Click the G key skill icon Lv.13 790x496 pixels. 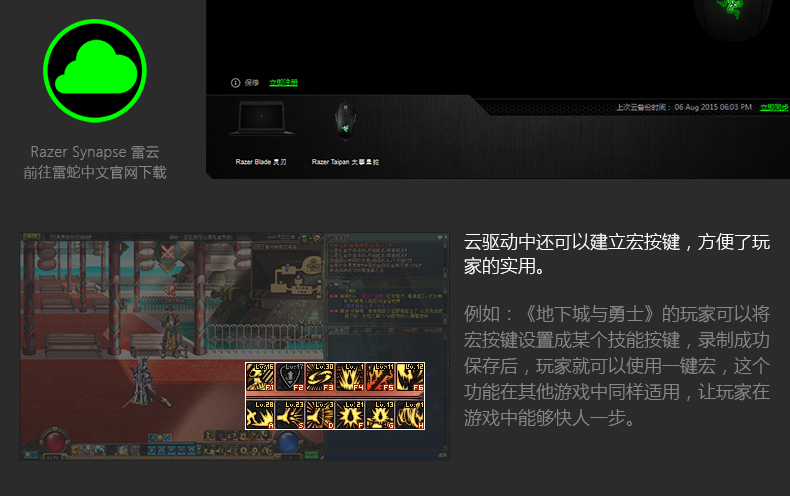click(380, 414)
